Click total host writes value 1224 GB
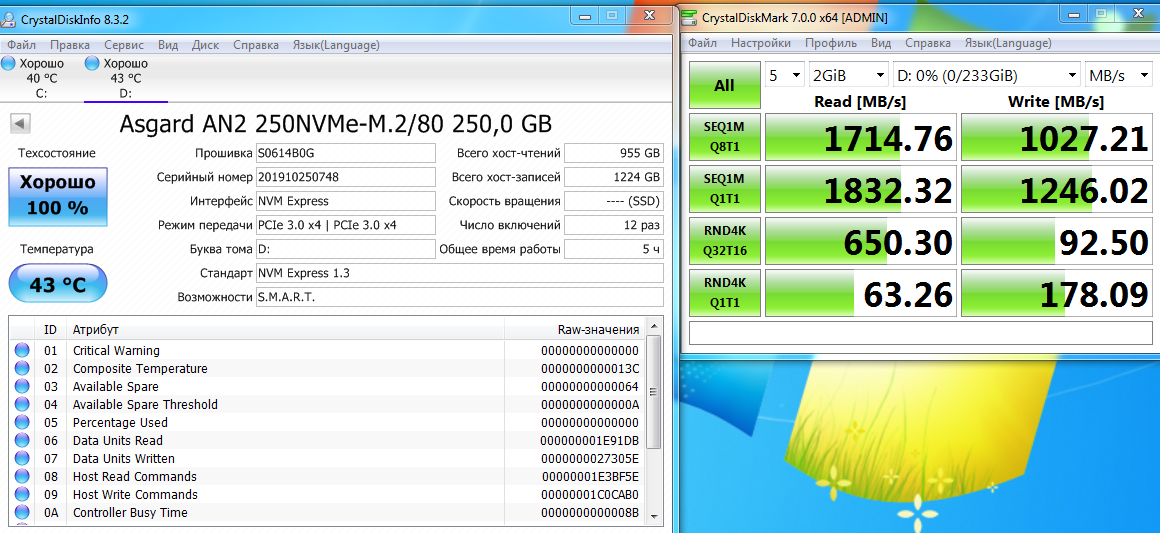 [x=613, y=177]
